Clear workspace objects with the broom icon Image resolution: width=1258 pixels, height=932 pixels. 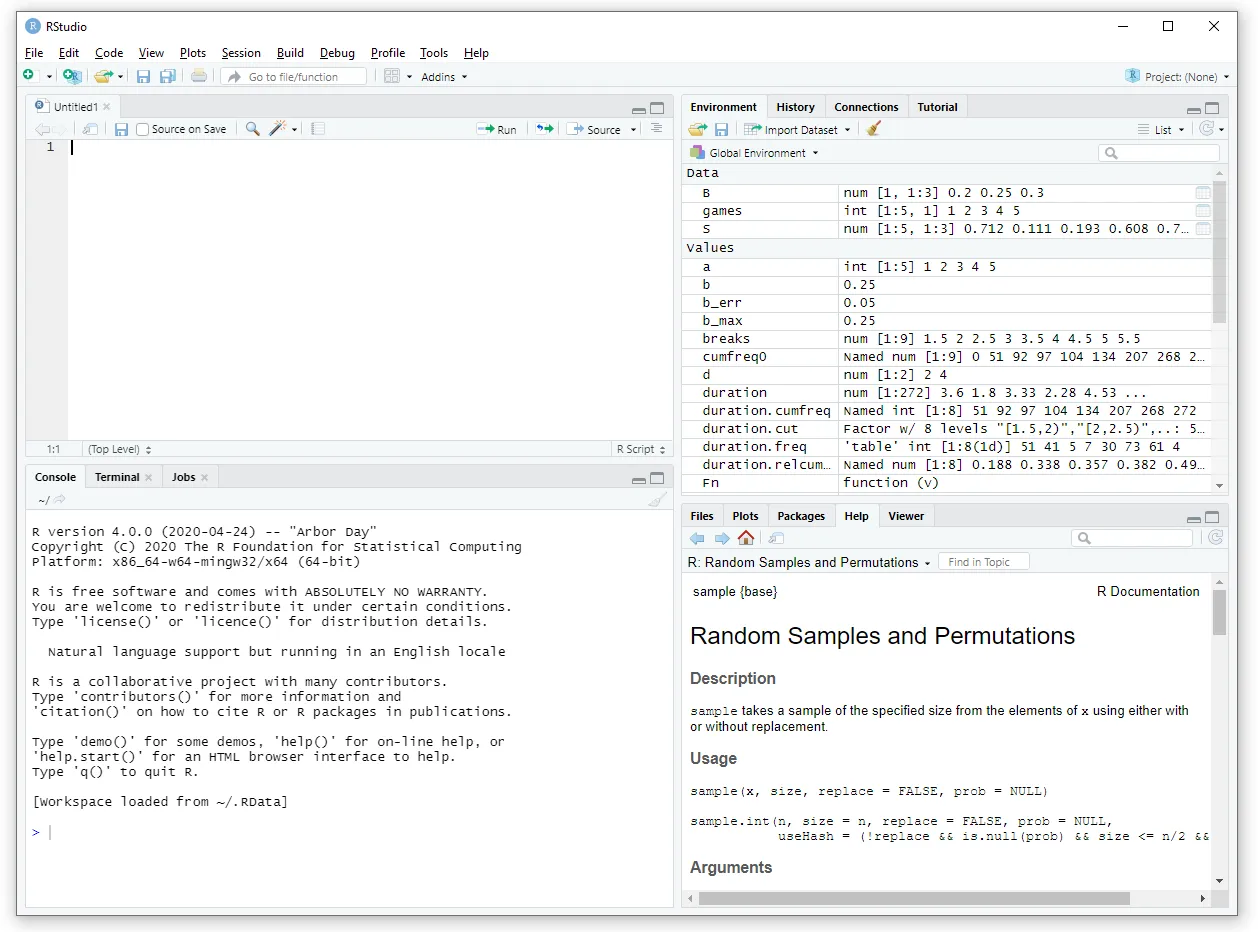pyautogui.click(x=874, y=129)
